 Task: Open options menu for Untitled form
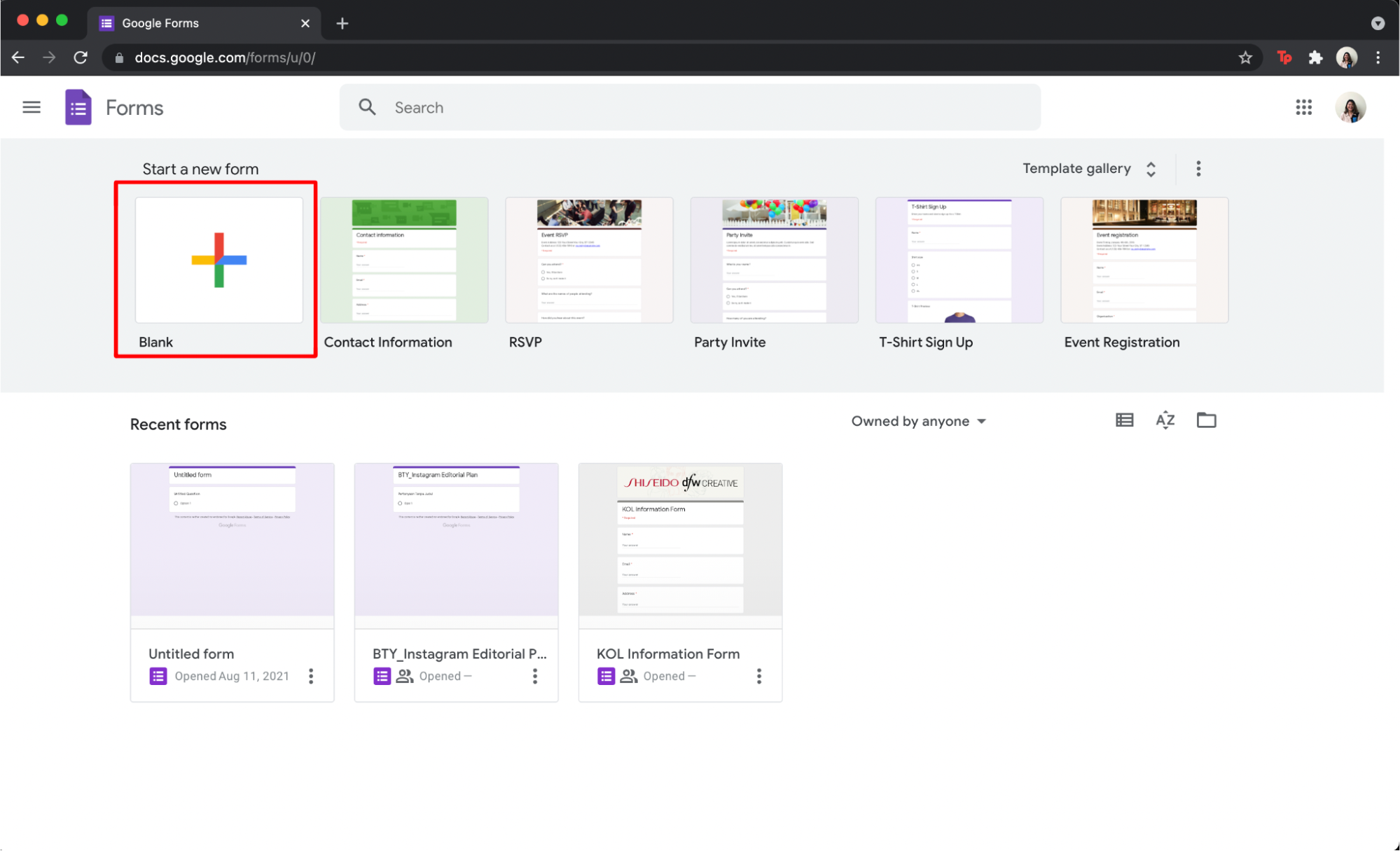(x=310, y=675)
